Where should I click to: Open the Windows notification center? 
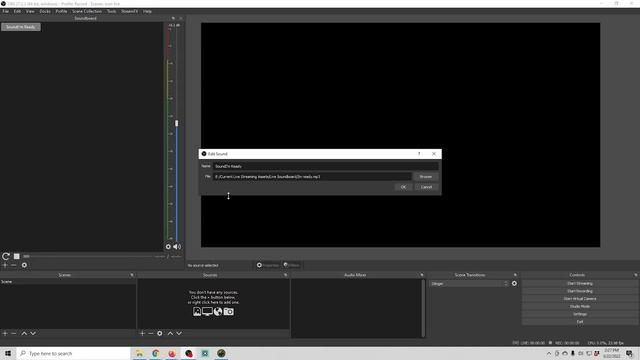[x=629, y=353]
